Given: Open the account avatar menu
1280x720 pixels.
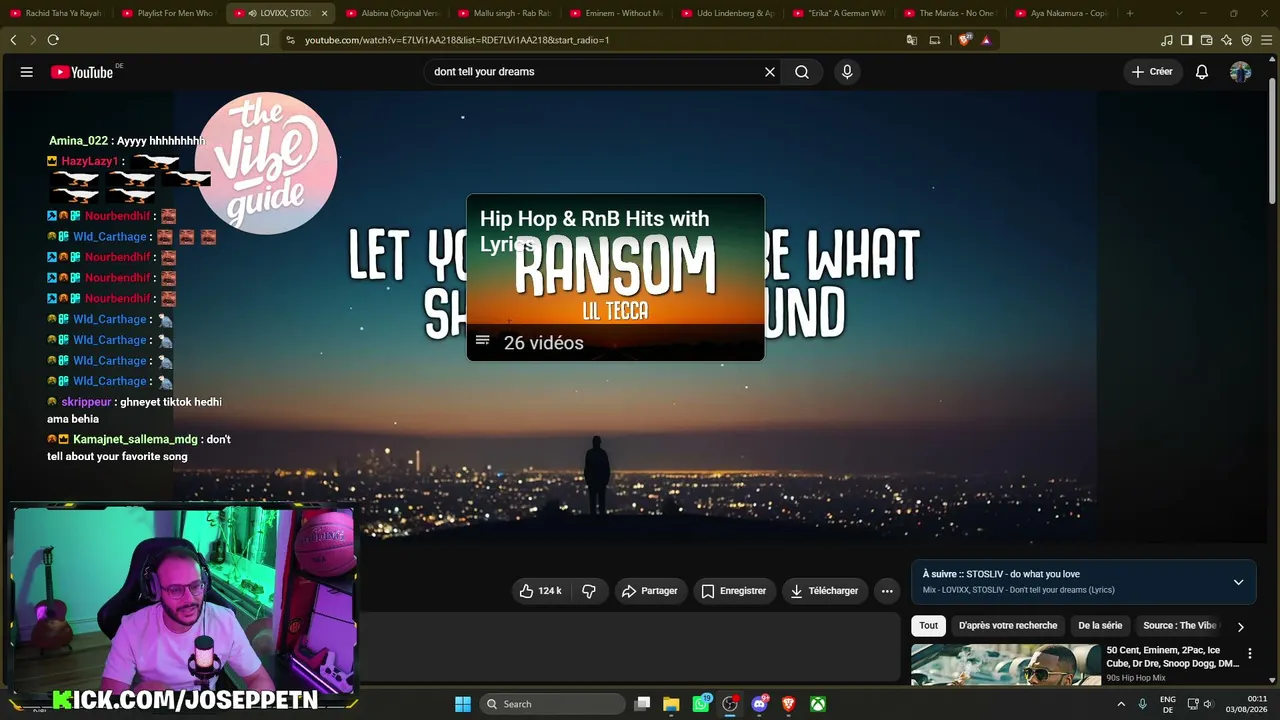Looking at the screenshot, I should tap(1241, 72).
